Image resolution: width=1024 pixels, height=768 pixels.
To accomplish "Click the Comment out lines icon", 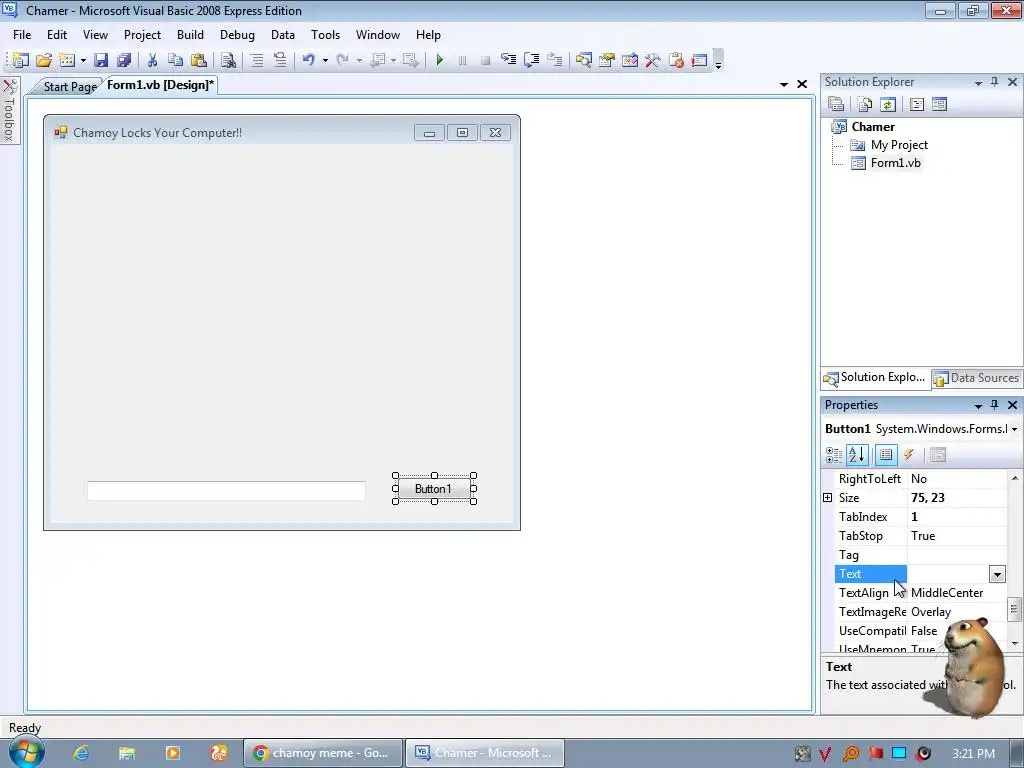I will [x=257, y=60].
